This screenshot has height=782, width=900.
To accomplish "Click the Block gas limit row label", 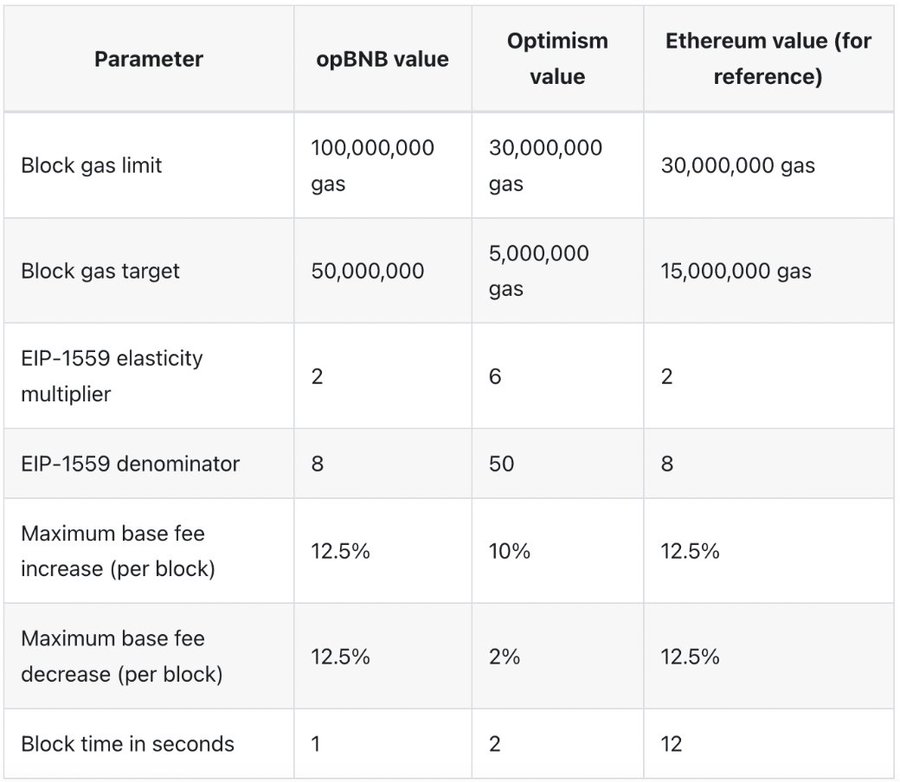I will (x=91, y=165).
